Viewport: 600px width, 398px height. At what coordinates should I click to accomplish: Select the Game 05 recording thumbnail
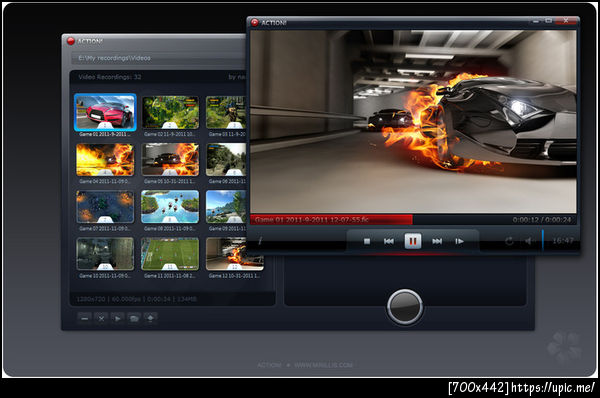[170, 160]
